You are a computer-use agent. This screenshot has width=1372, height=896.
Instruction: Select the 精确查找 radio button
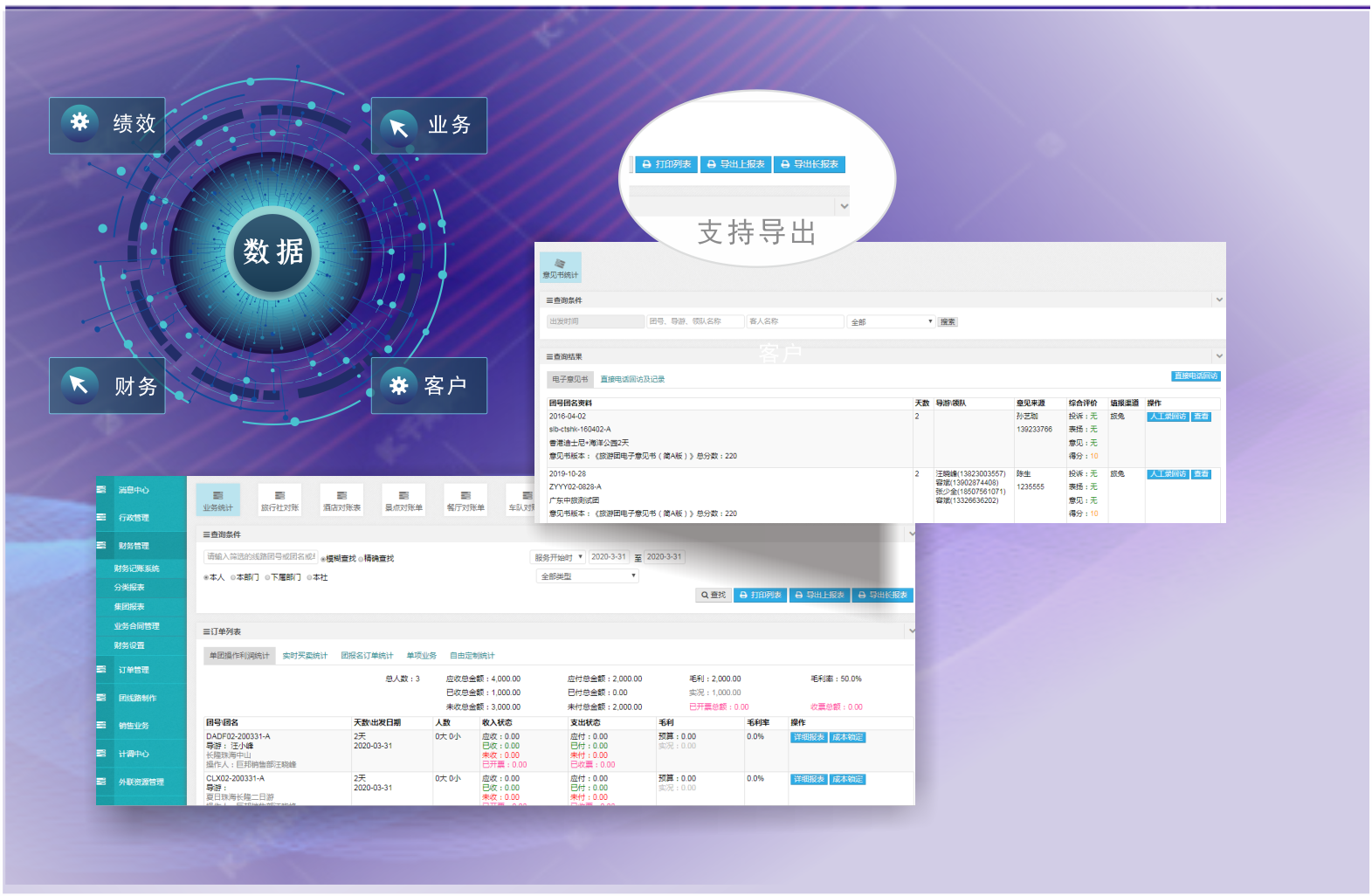[x=361, y=559]
